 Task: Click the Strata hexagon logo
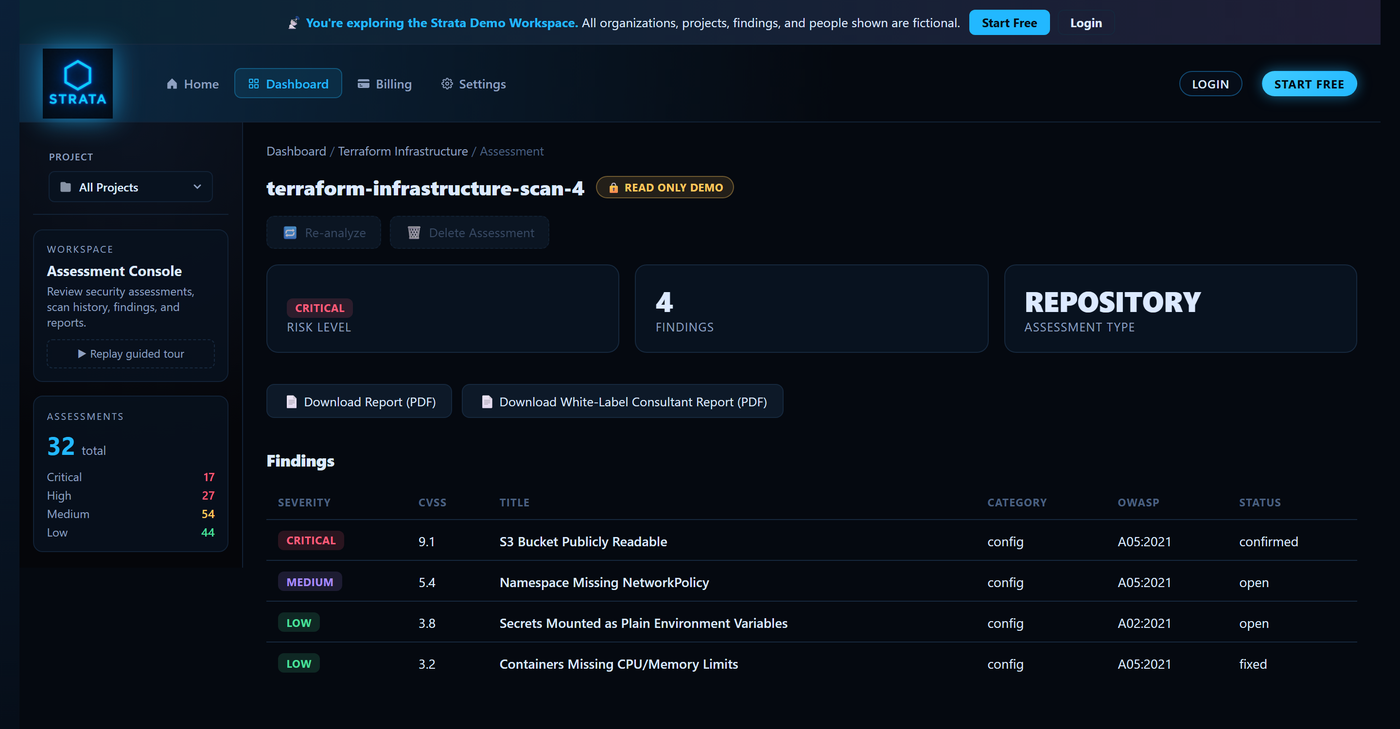(x=78, y=84)
